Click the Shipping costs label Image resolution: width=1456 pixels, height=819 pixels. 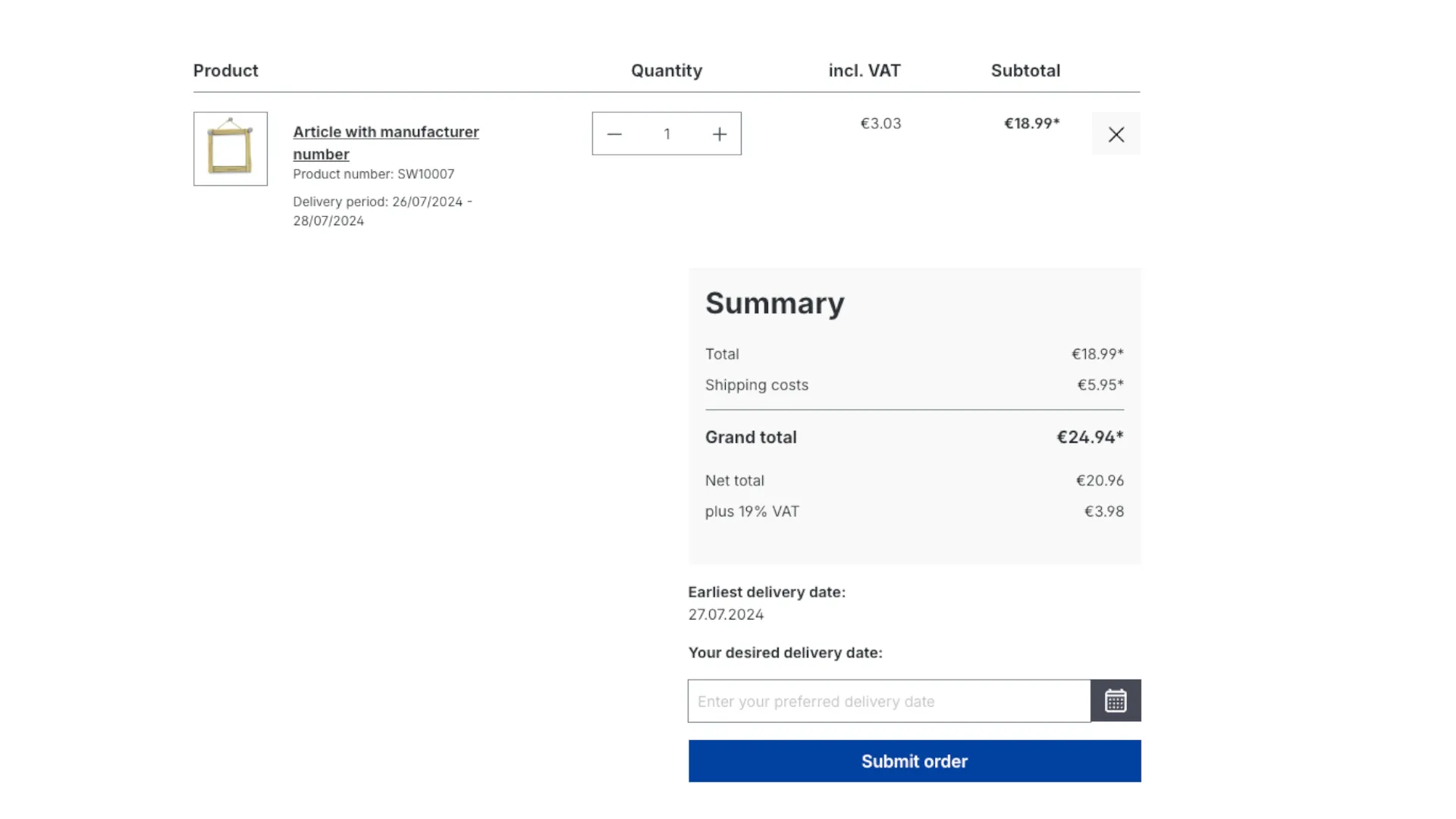(756, 385)
